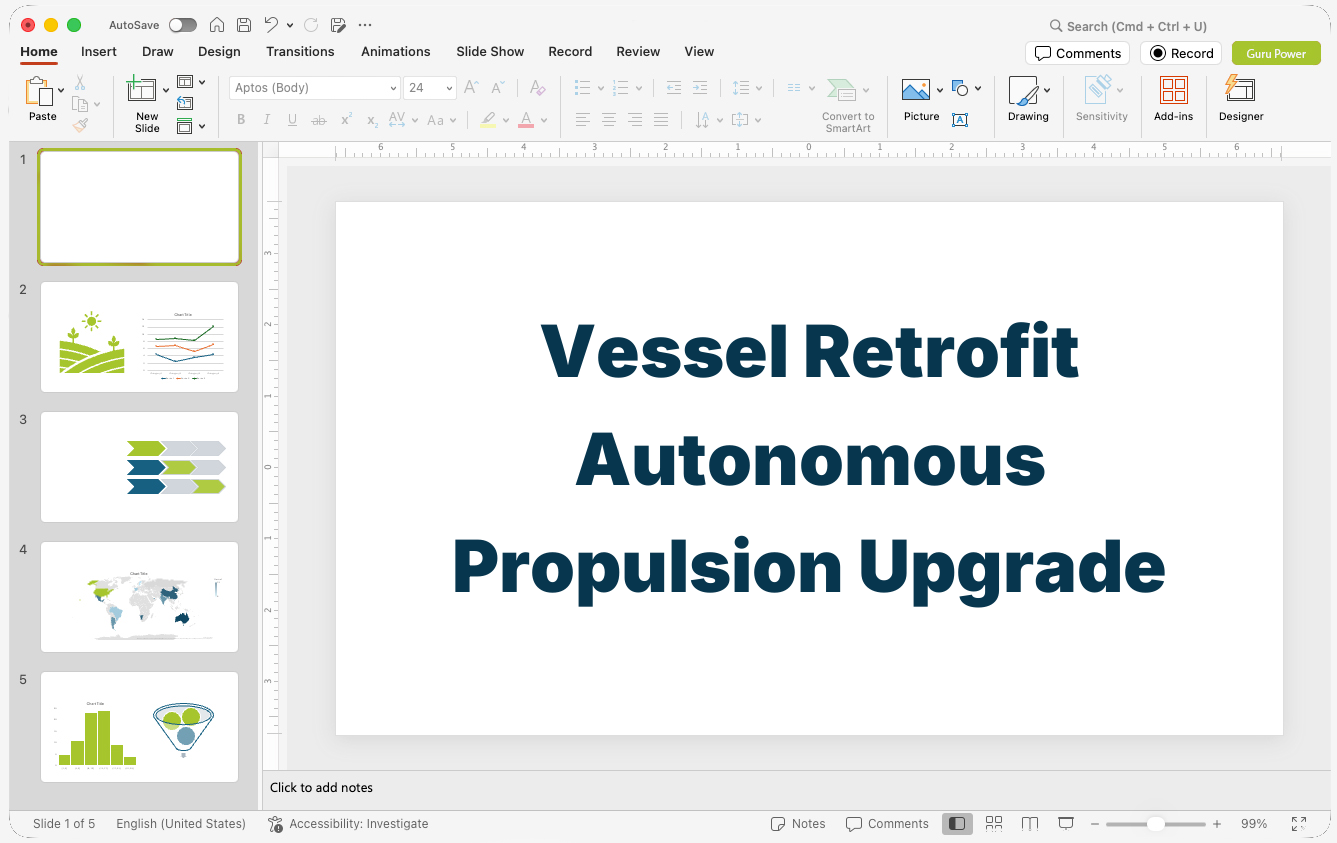Save the presentation with the floppy disk icon

(244, 25)
